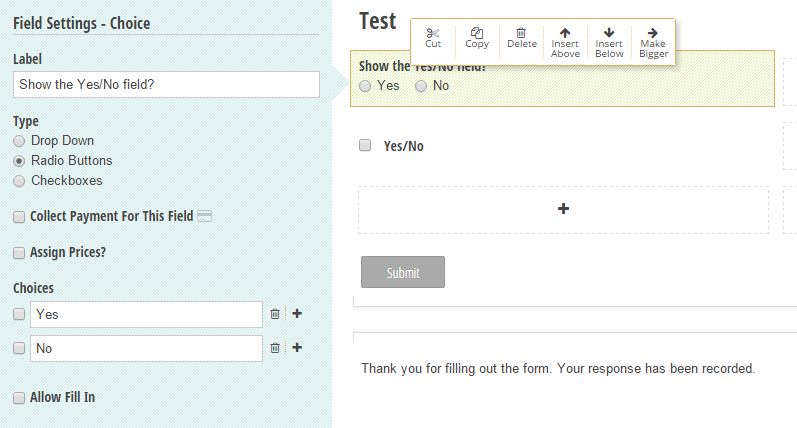Click the Copy icon in the field toolbar
797x428 pixels.
click(477, 33)
